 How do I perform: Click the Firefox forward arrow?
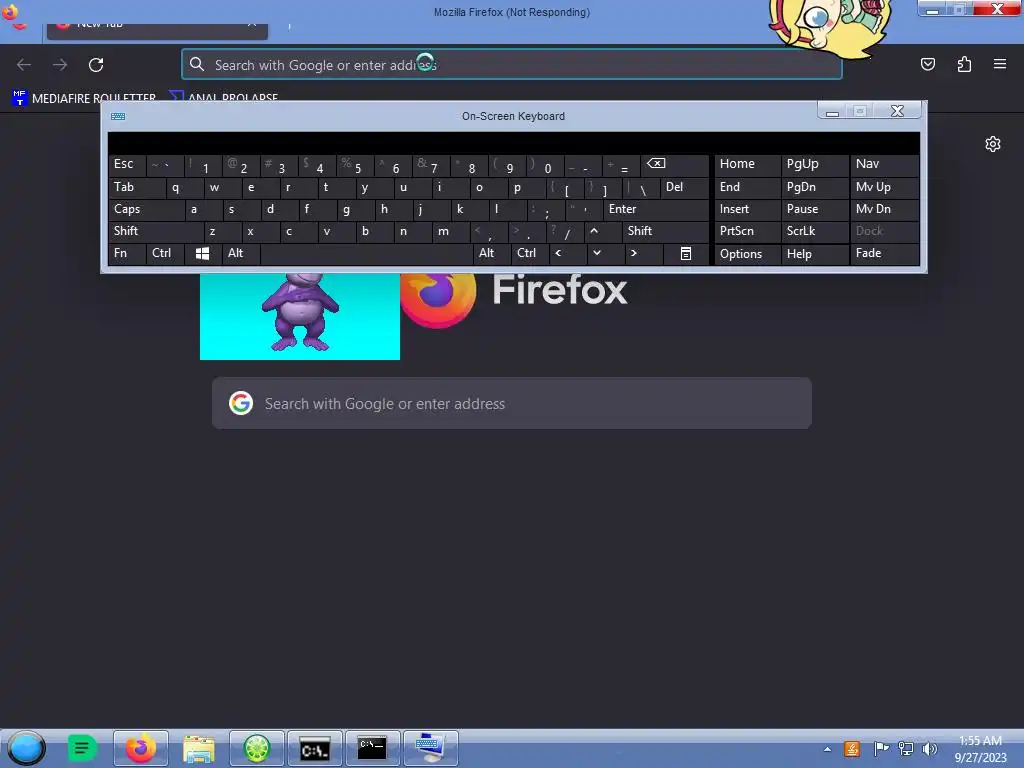(60, 65)
